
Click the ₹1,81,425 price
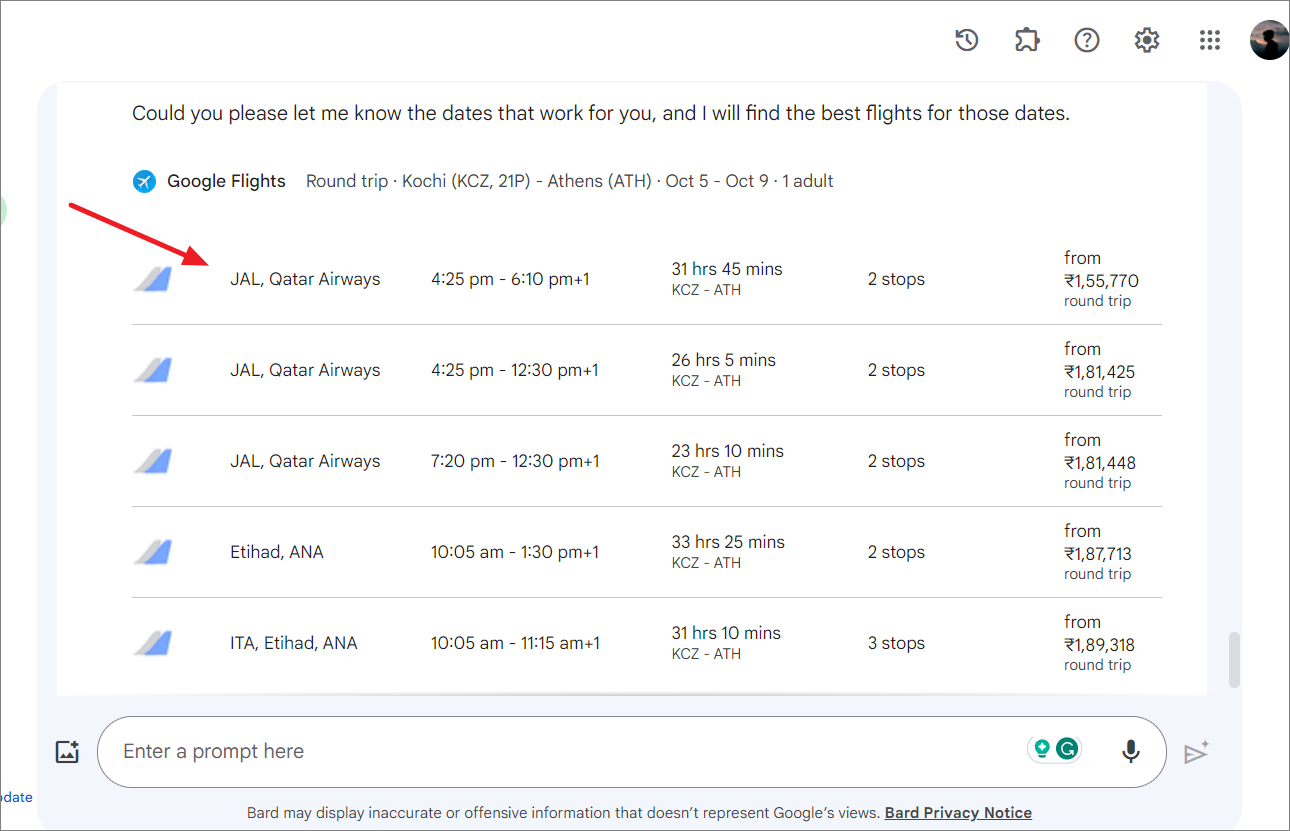click(1099, 372)
